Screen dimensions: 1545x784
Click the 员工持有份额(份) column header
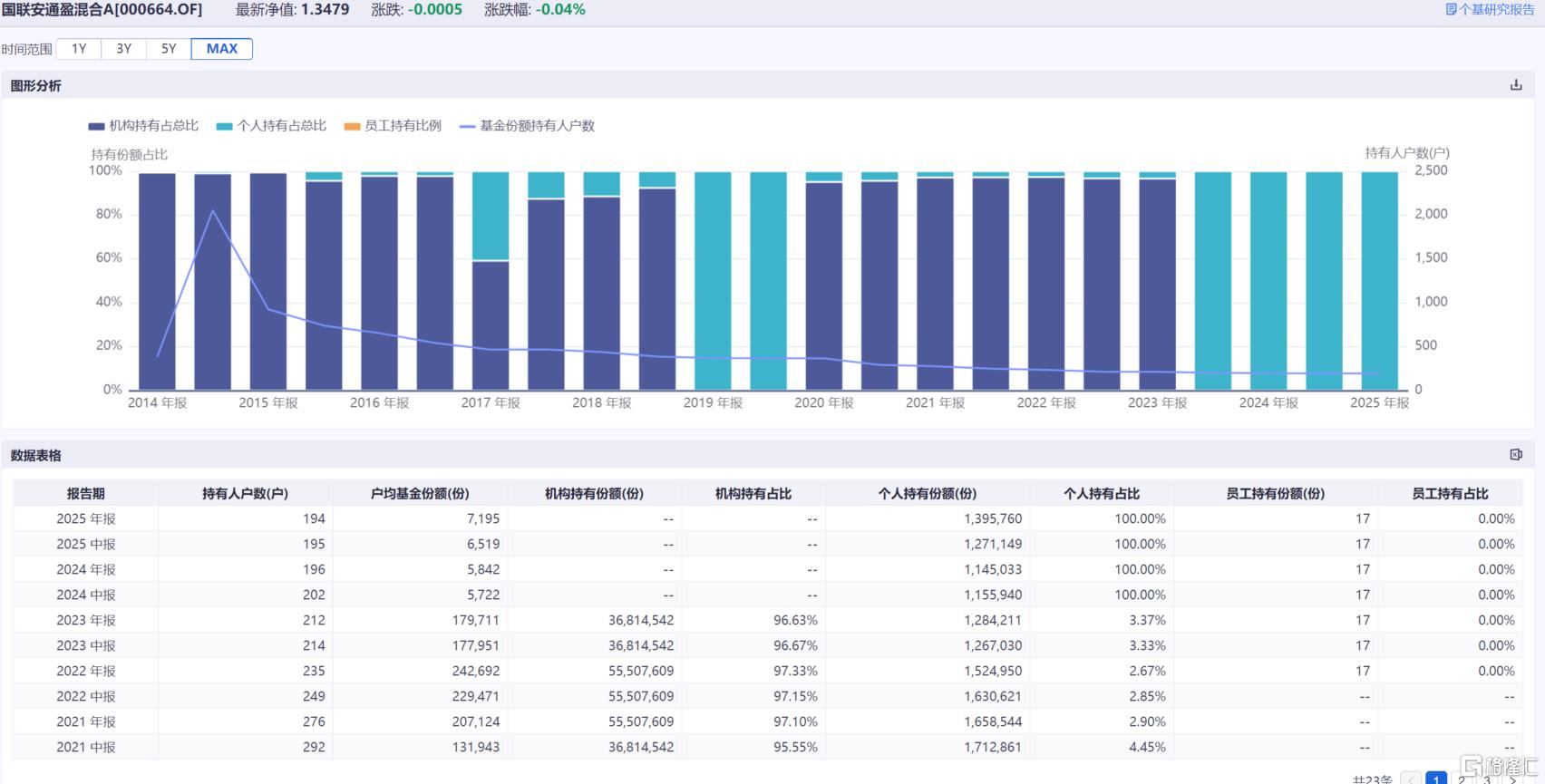coord(1276,494)
